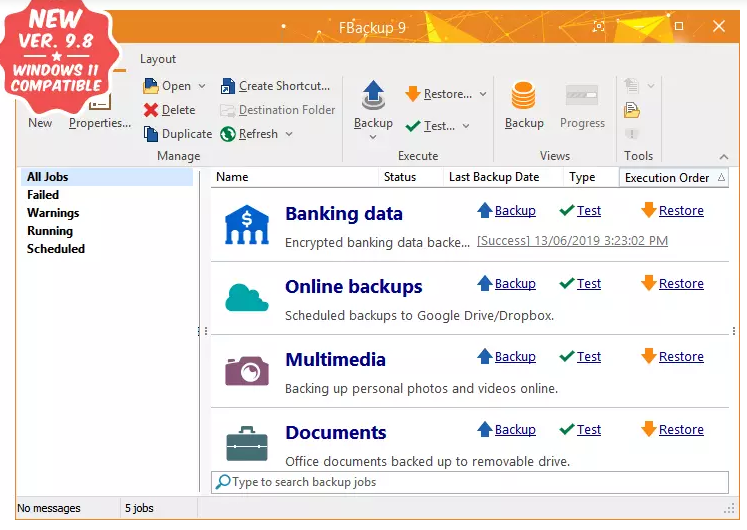
Task: Open Banking data Success log link
Action: (x=572, y=240)
